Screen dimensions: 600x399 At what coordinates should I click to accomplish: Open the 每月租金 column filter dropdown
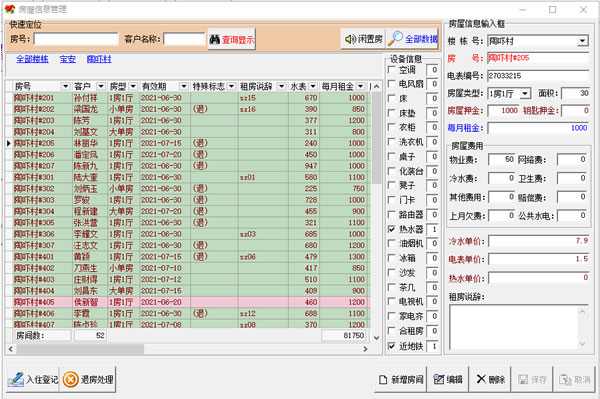[x=360, y=86]
